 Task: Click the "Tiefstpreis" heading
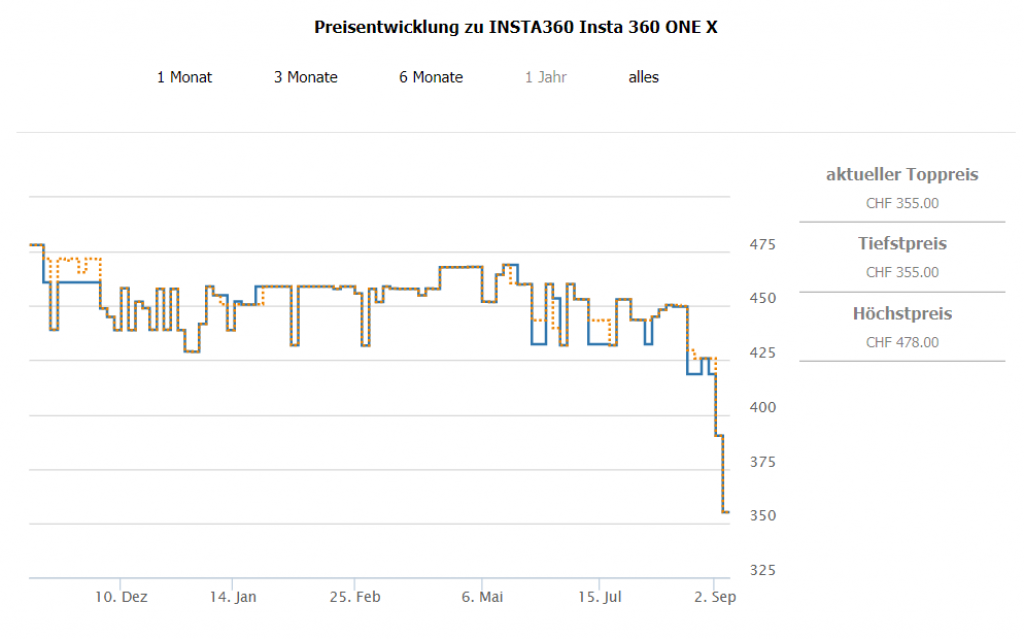902,244
